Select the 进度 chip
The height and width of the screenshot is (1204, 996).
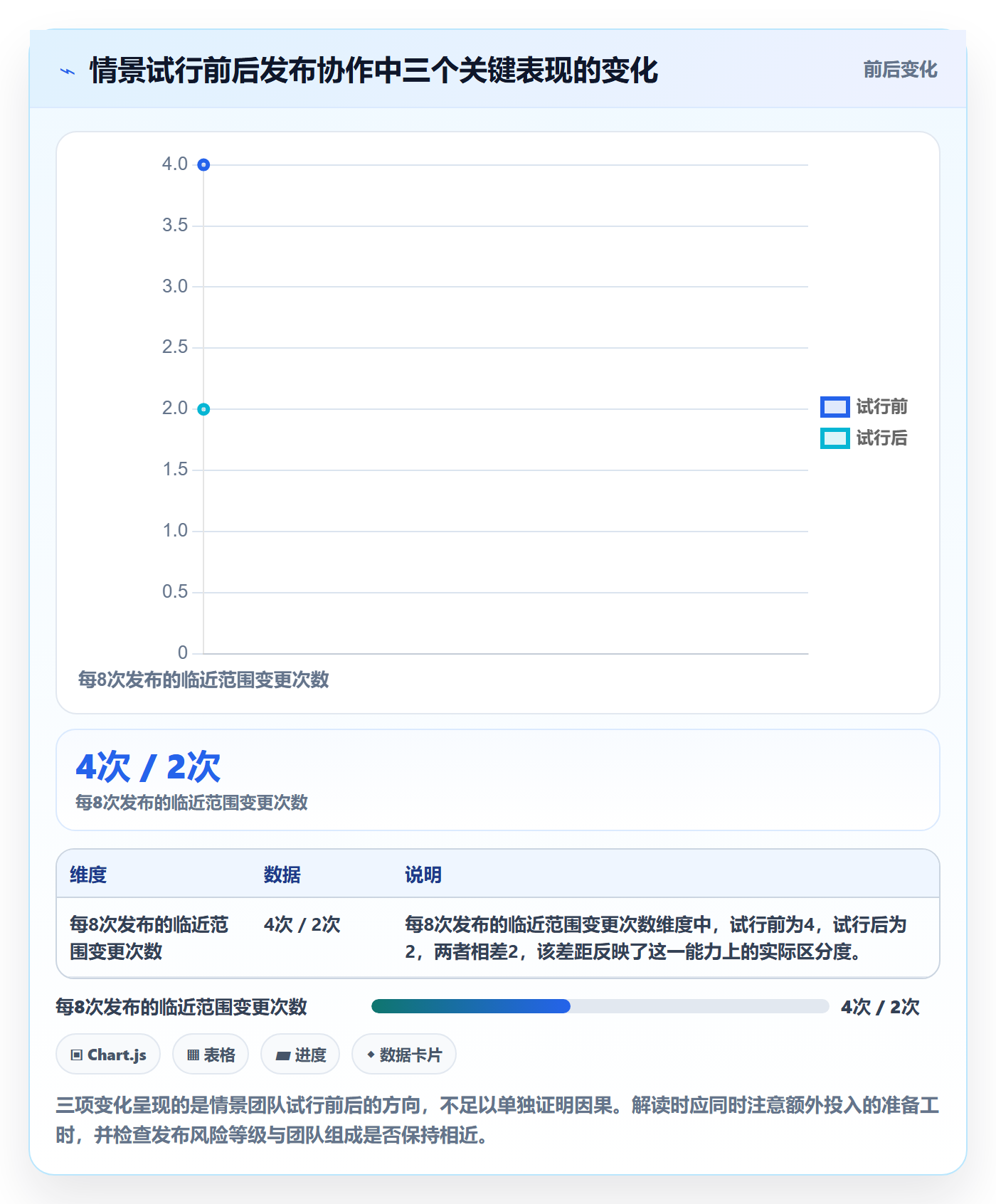point(300,1055)
